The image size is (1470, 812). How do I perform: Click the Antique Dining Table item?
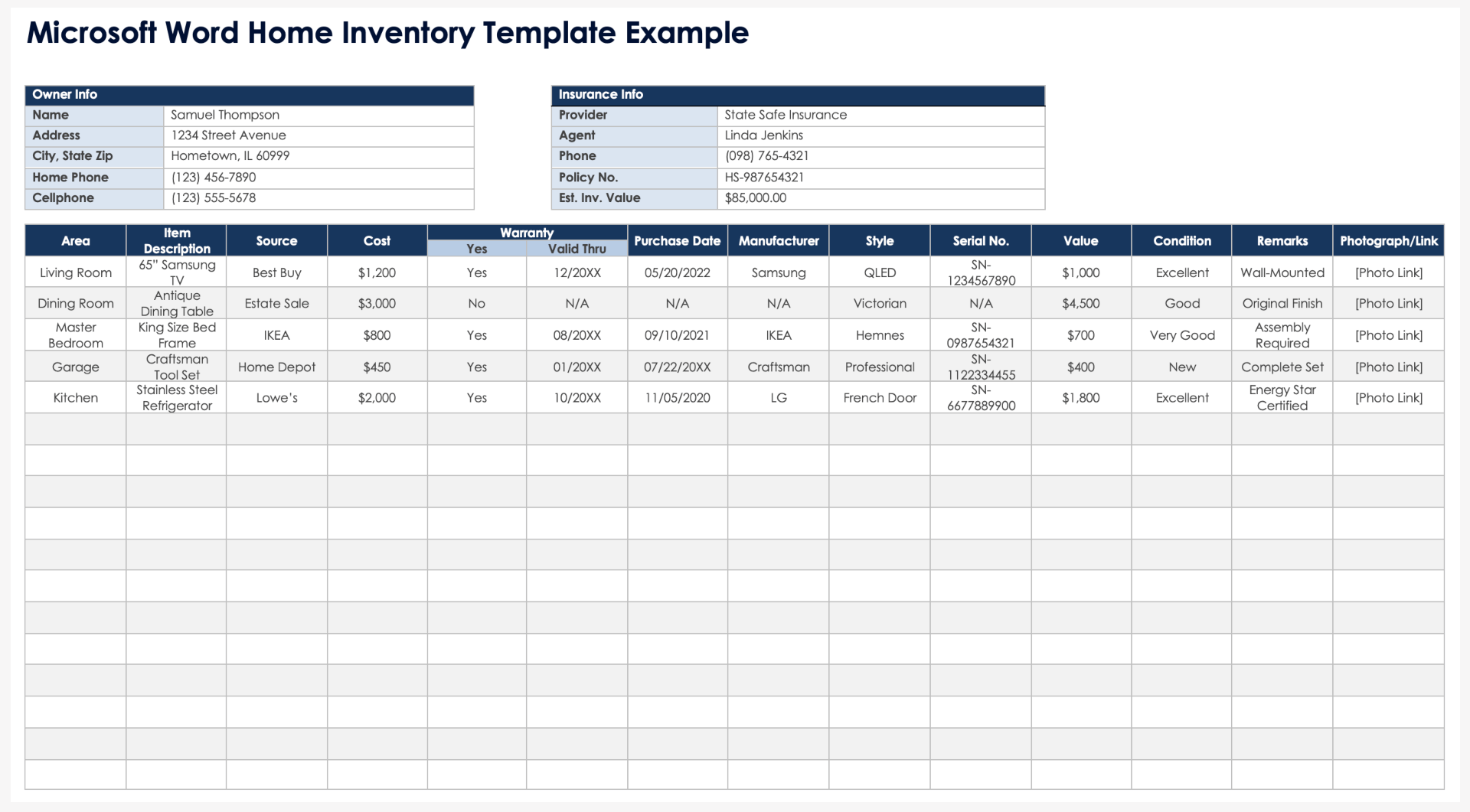pos(177,304)
